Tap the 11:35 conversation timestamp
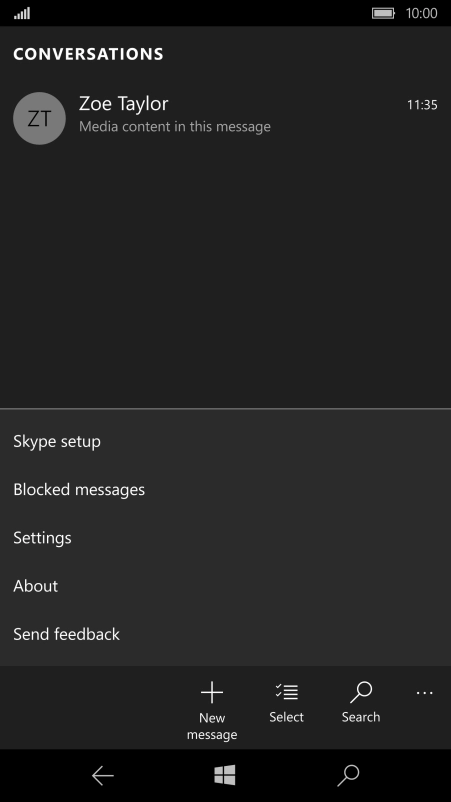 point(422,105)
